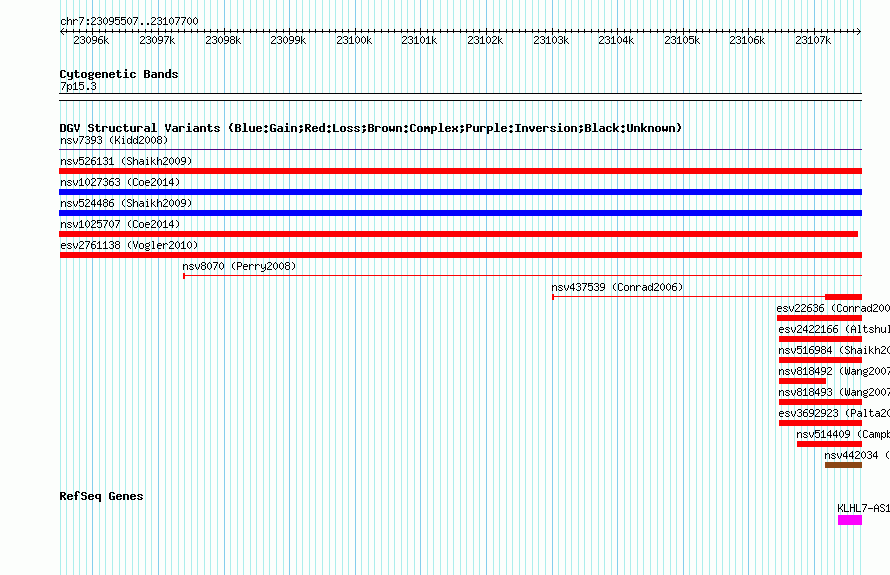The width and height of the screenshot is (890, 575).
Task: Open the KLHL7-AS1 gene label
Action: click(x=863, y=508)
